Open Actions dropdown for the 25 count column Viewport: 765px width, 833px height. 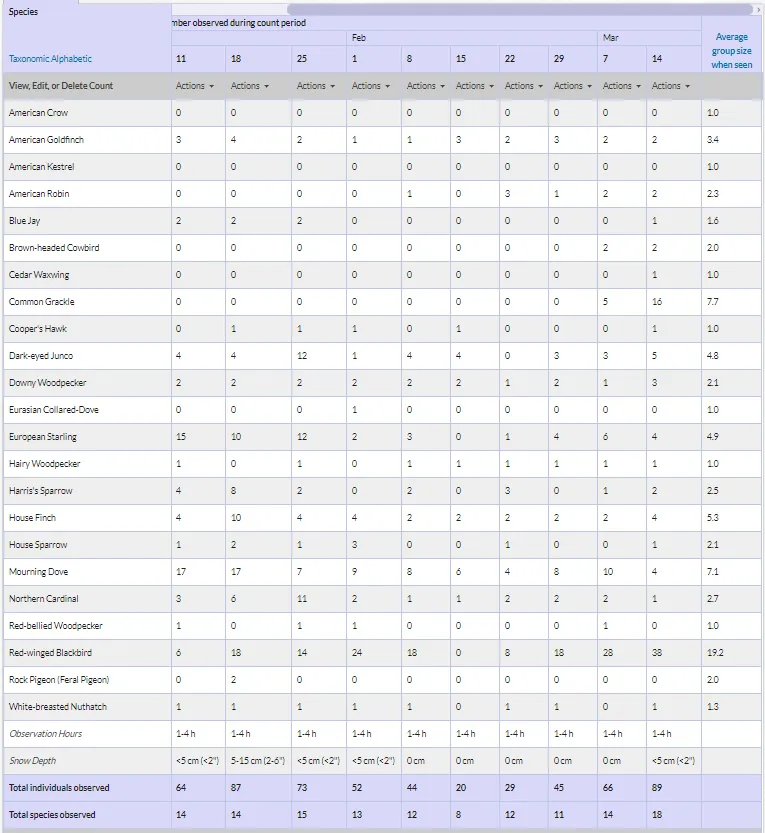point(316,86)
